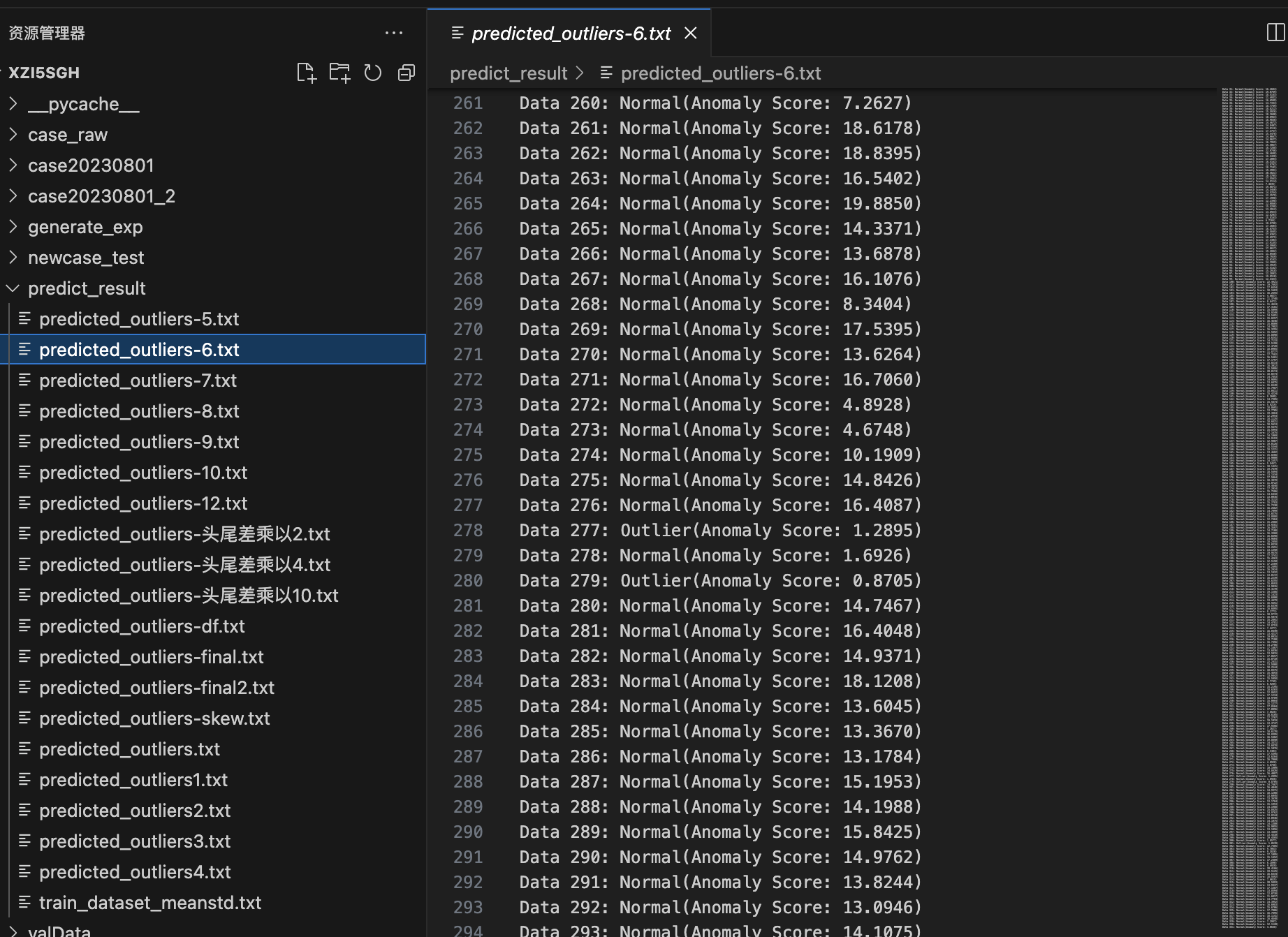Click the line 'Data 292: Normal' score 13.0946

720,908
